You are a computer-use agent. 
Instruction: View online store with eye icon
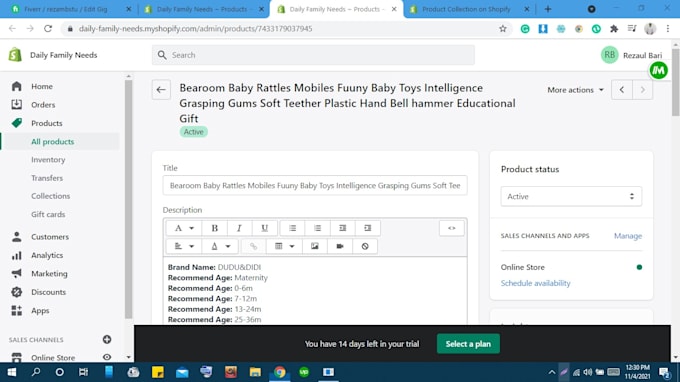pos(107,357)
